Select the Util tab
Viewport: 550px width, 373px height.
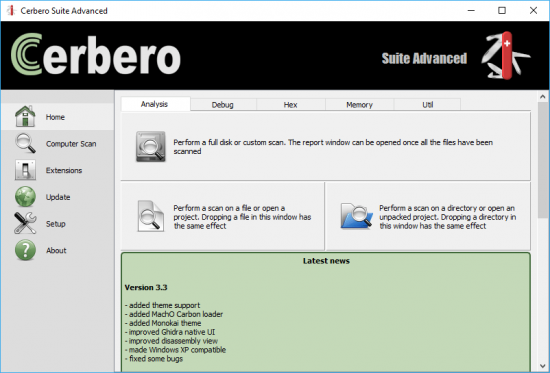pos(428,105)
